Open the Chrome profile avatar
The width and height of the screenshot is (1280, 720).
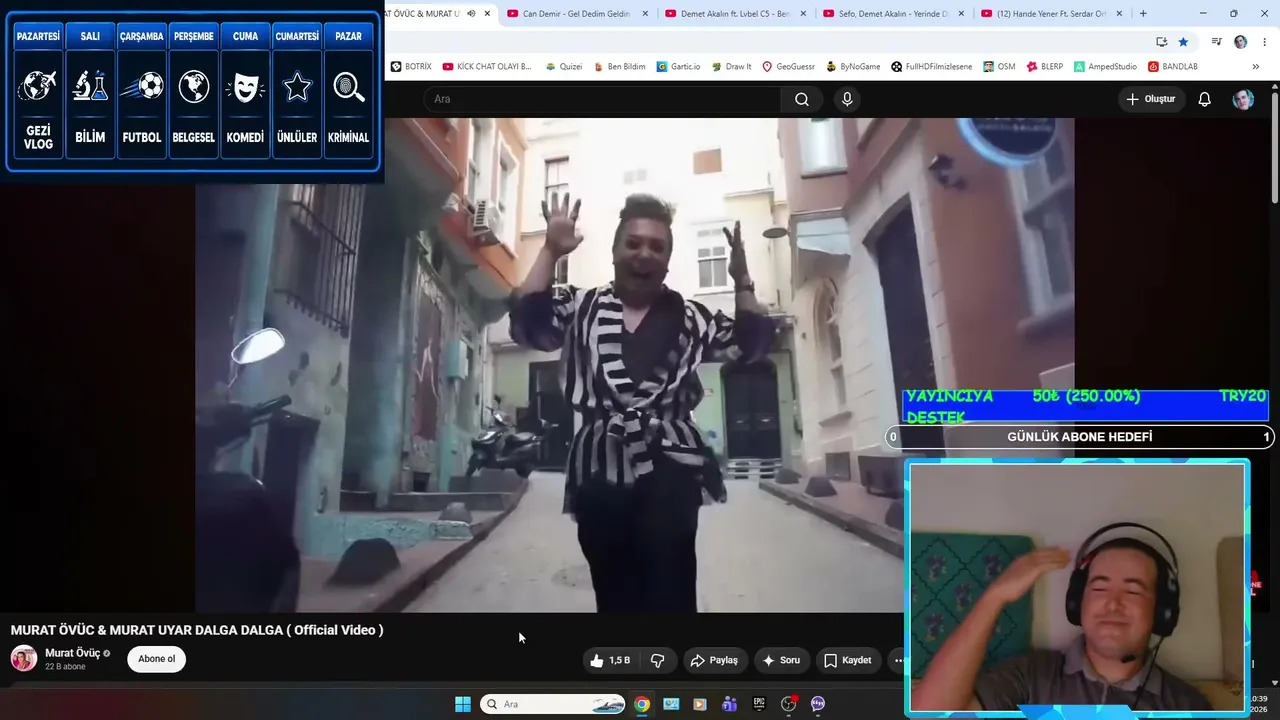1240,42
